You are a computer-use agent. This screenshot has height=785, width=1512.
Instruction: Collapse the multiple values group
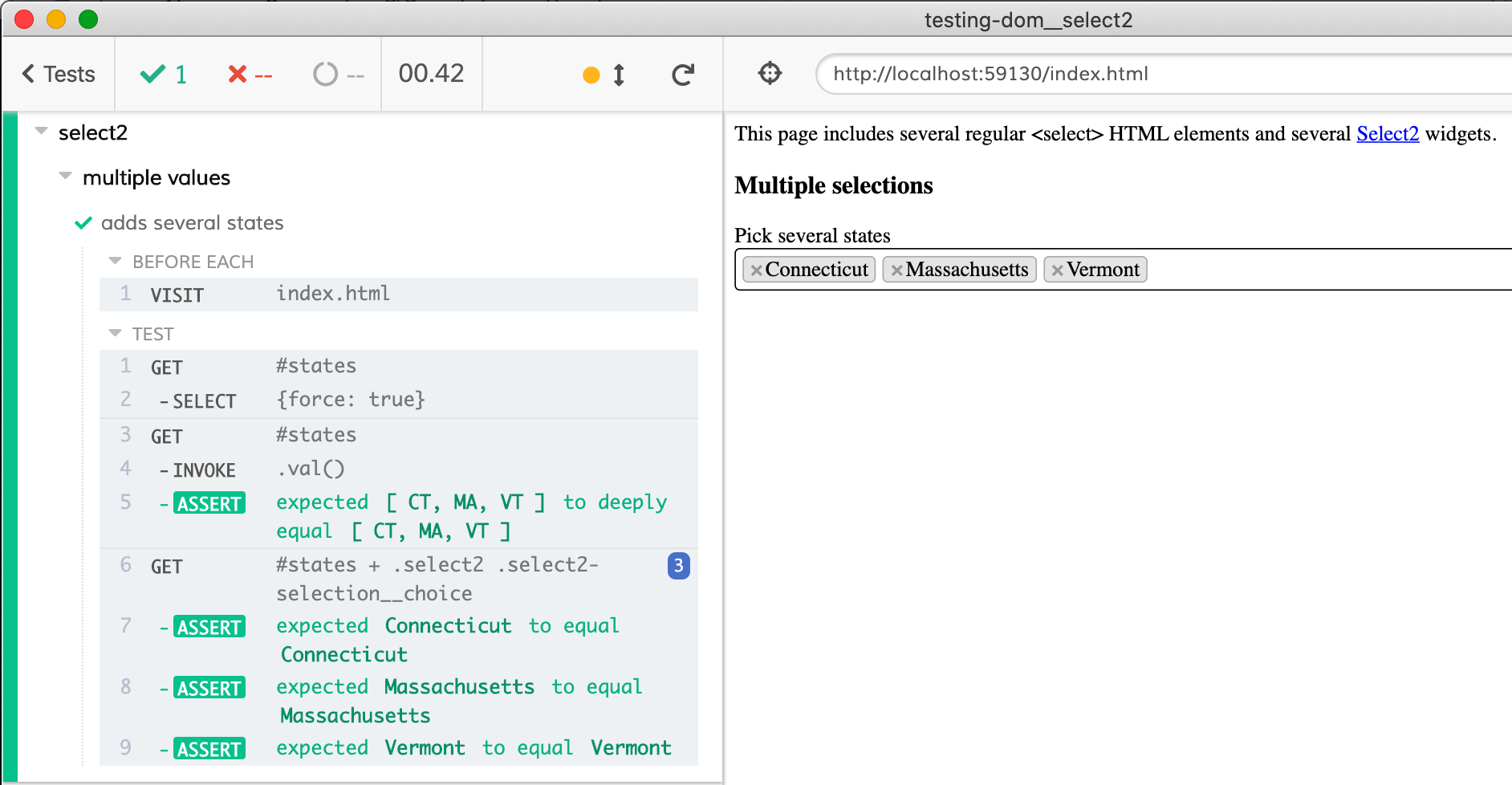click(x=66, y=176)
